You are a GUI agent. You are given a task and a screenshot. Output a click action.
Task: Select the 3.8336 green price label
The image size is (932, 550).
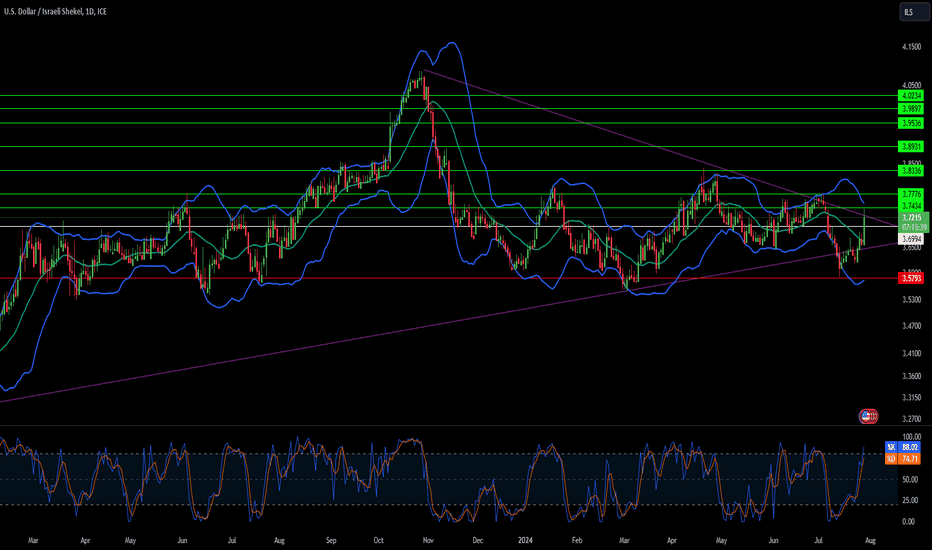click(x=911, y=171)
